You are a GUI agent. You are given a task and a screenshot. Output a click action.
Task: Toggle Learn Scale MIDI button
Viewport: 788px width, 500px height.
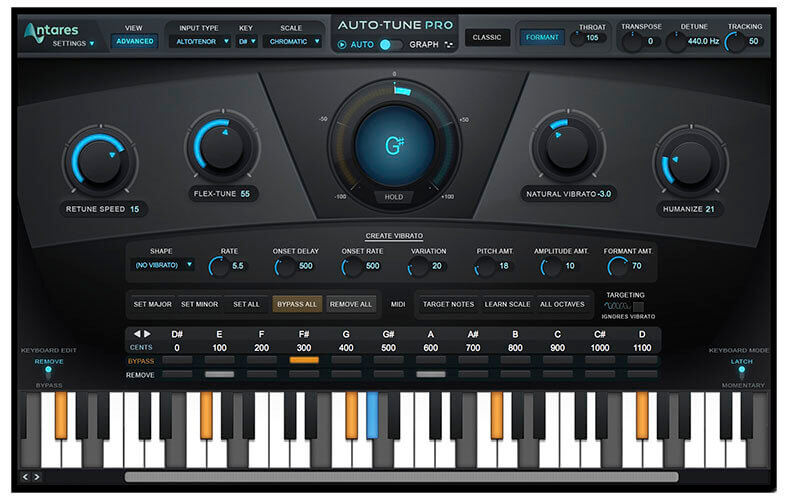point(507,304)
